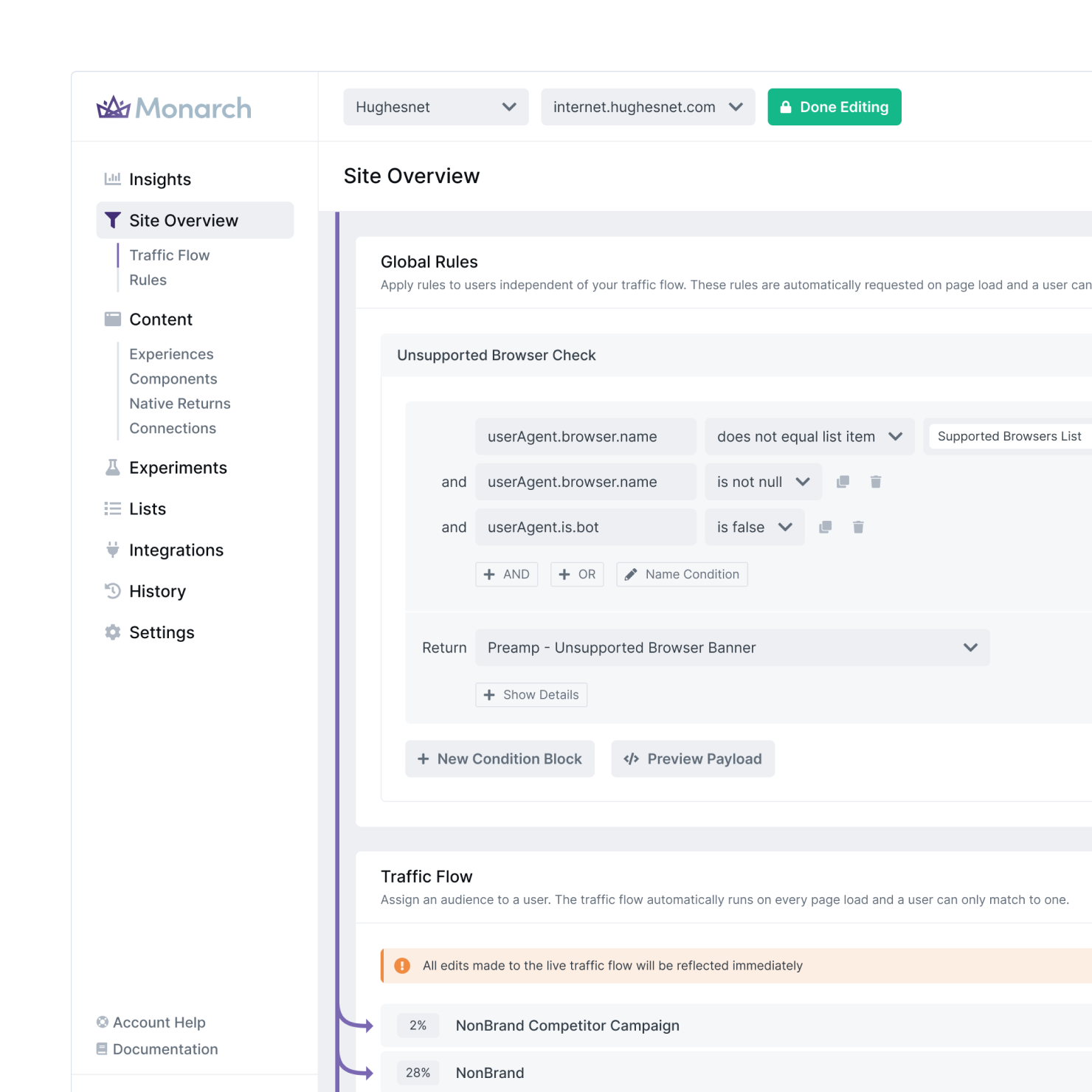Go to Traffic Flow in the sidebar
The width and height of the screenshot is (1092, 1092).
click(169, 255)
